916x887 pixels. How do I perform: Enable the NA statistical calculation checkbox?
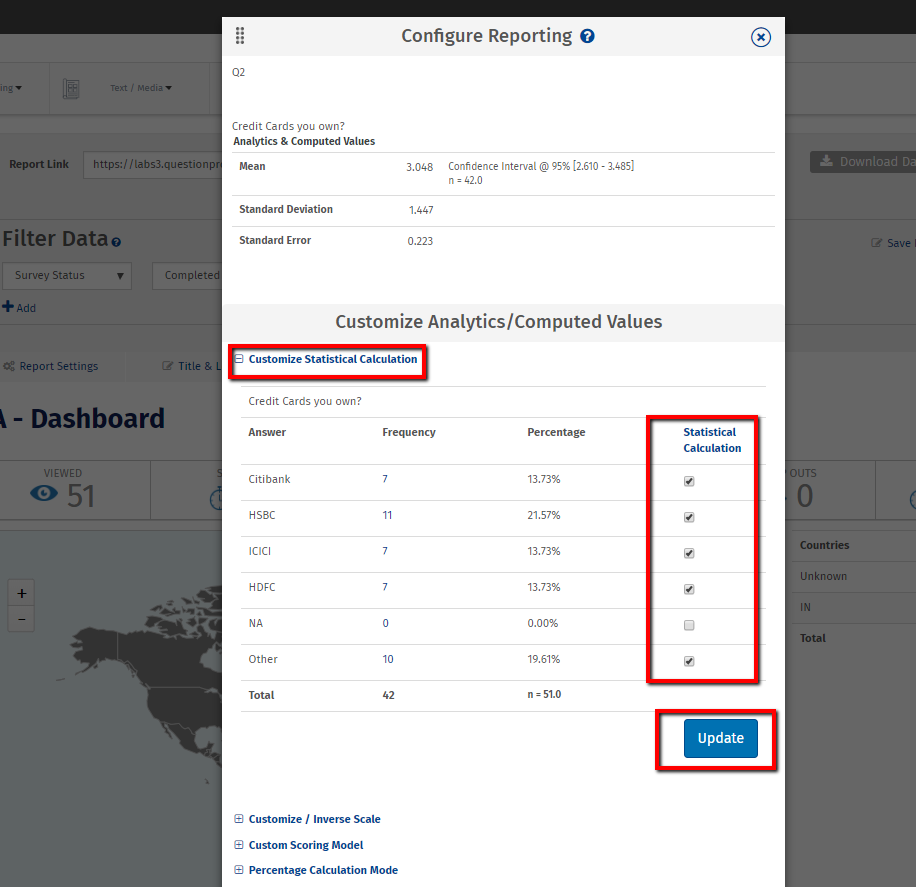(x=689, y=625)
